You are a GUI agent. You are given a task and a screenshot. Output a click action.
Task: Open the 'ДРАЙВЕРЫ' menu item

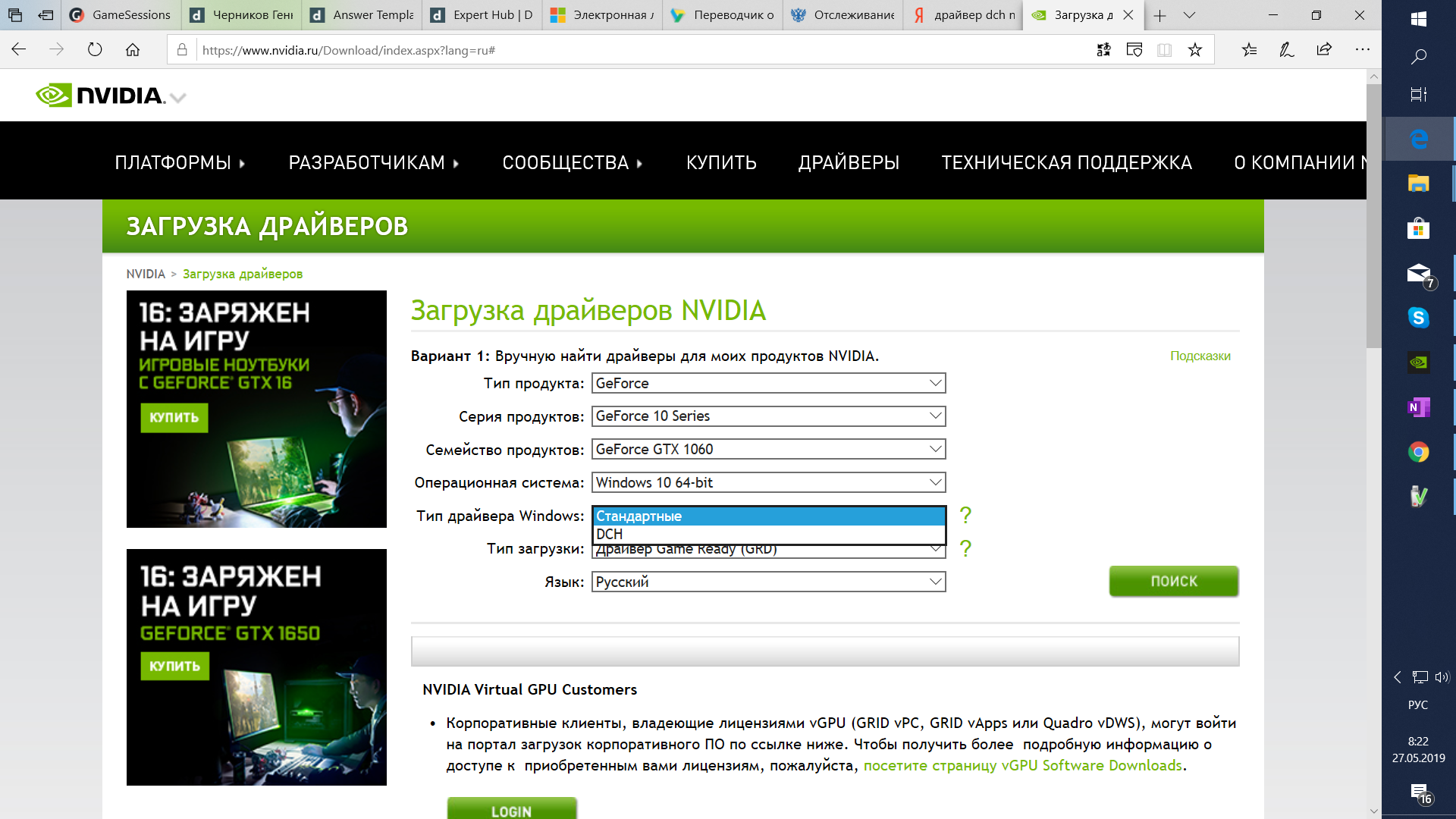point(848,162)
